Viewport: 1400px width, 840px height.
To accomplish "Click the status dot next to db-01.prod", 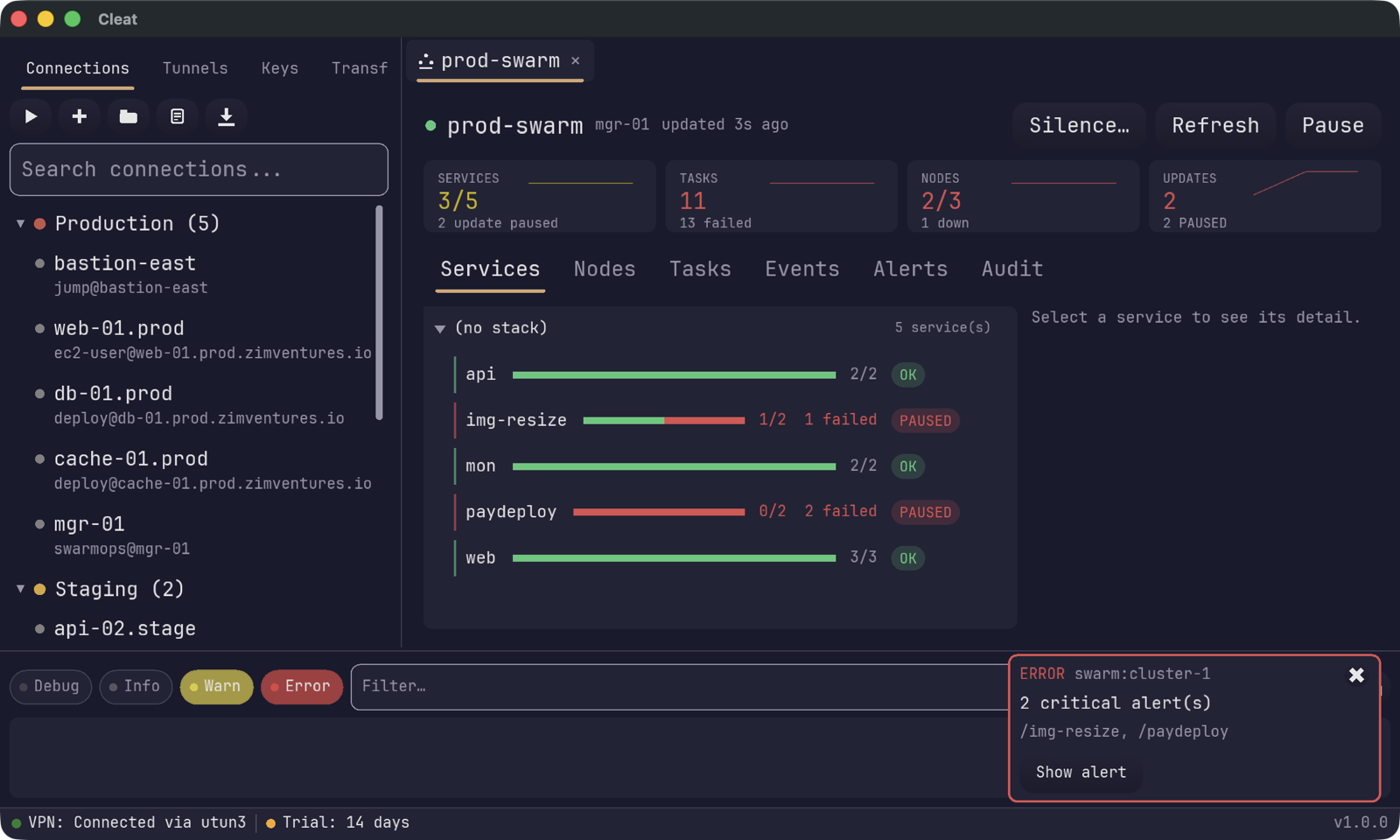I will click(x=39, y=394).
